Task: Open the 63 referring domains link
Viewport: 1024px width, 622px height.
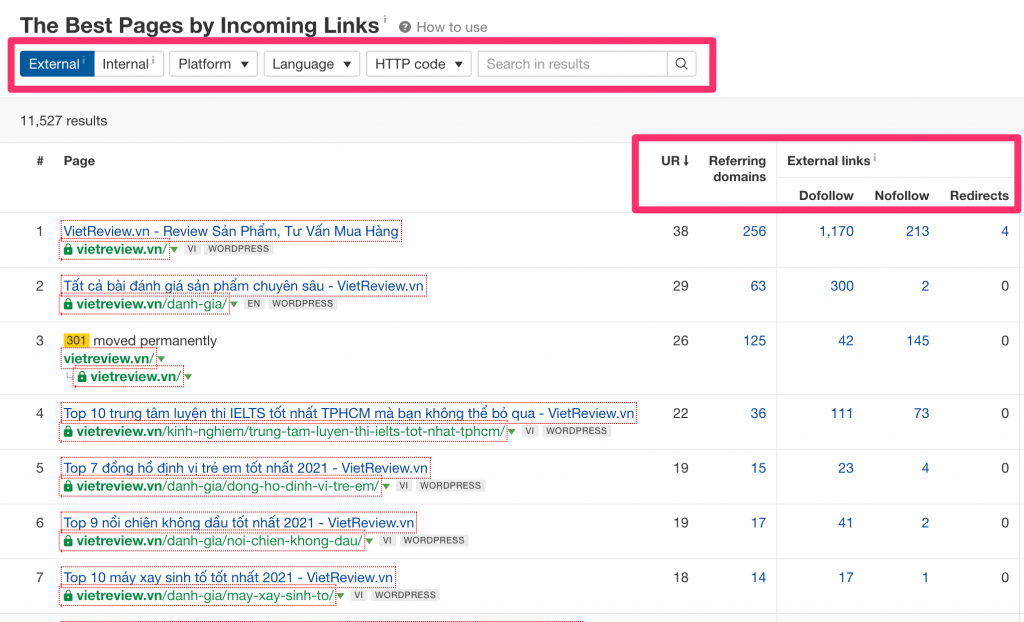Action: (x=758, y=286)
